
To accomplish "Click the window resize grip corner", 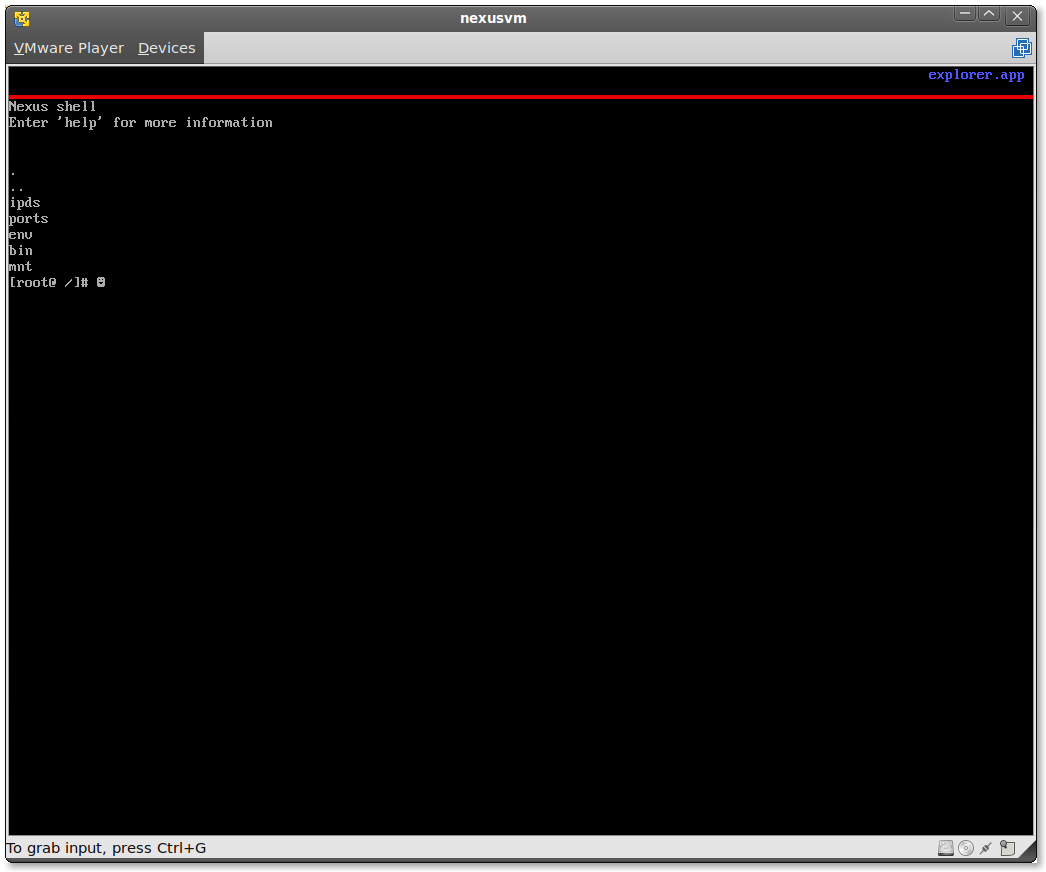I will pos(1029,849).
